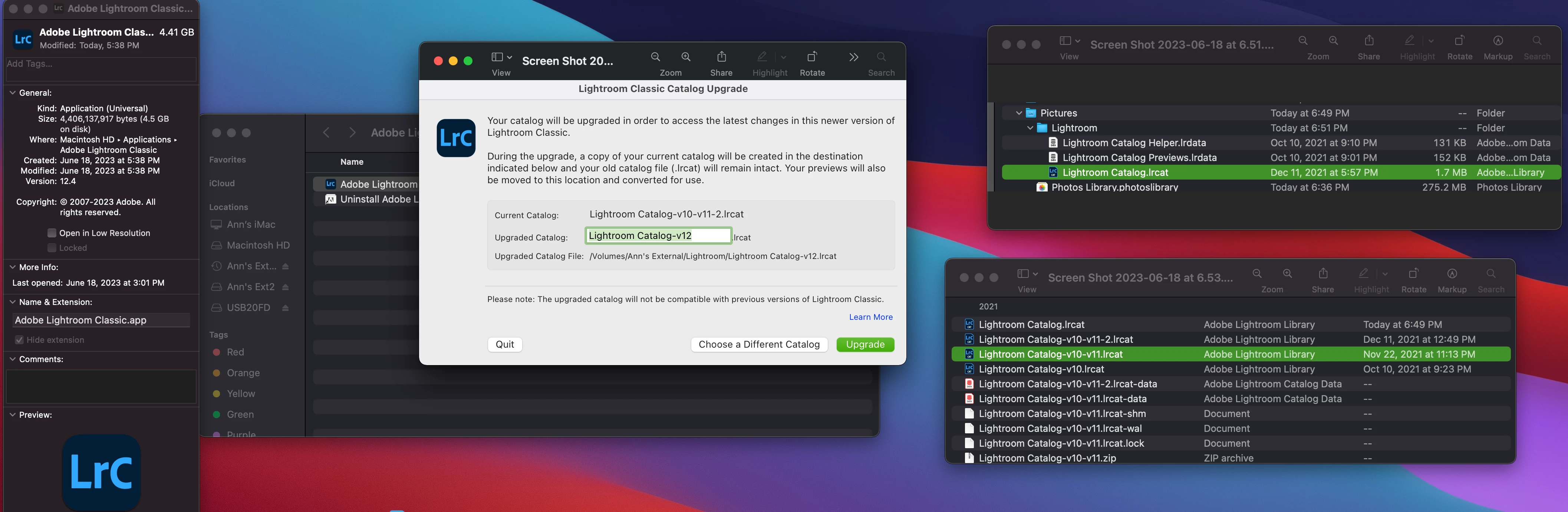
Task: Click Highlight pen icon in center Preview window
Action: [x=761, y=57]
